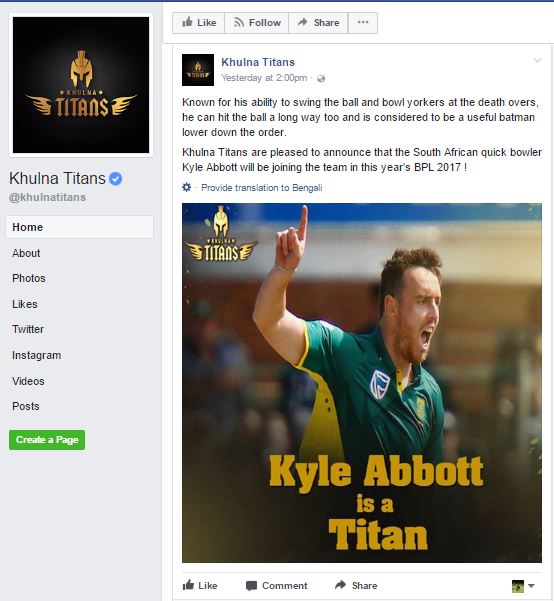Open the three-dots more options menu
This screenshot has width=554, height=601.
pos(363,23)
